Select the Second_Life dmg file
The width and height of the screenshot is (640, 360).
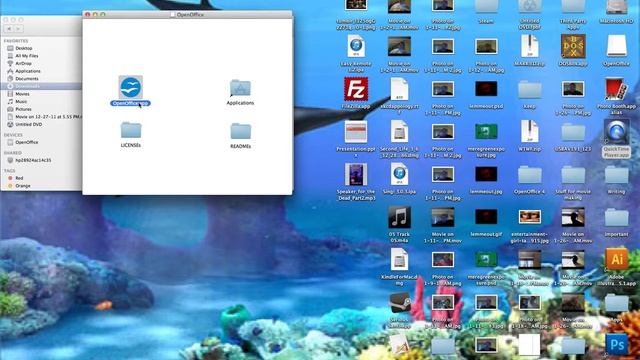[x=399, y=132]
